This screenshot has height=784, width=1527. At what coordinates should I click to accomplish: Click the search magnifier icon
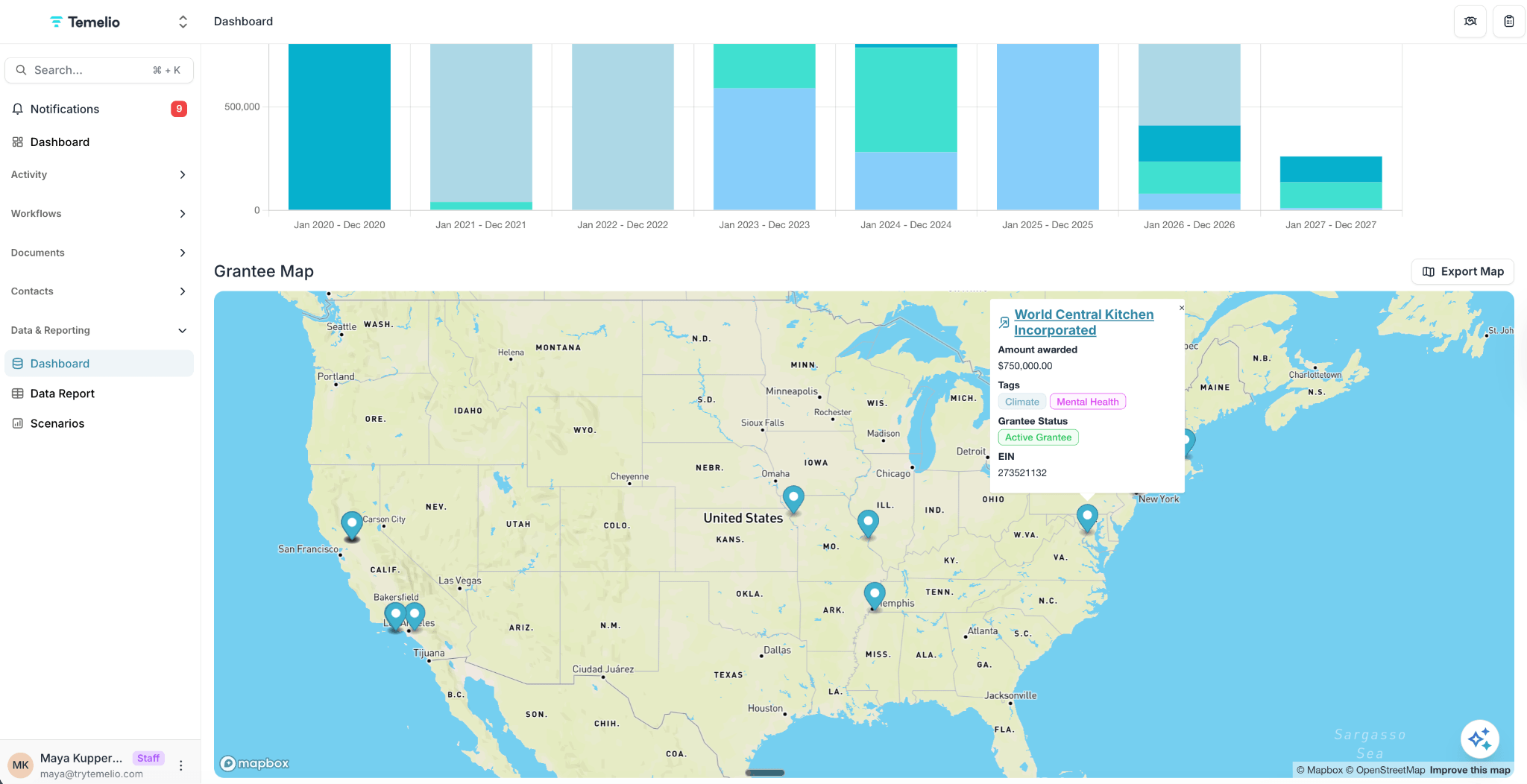[21, 70]
